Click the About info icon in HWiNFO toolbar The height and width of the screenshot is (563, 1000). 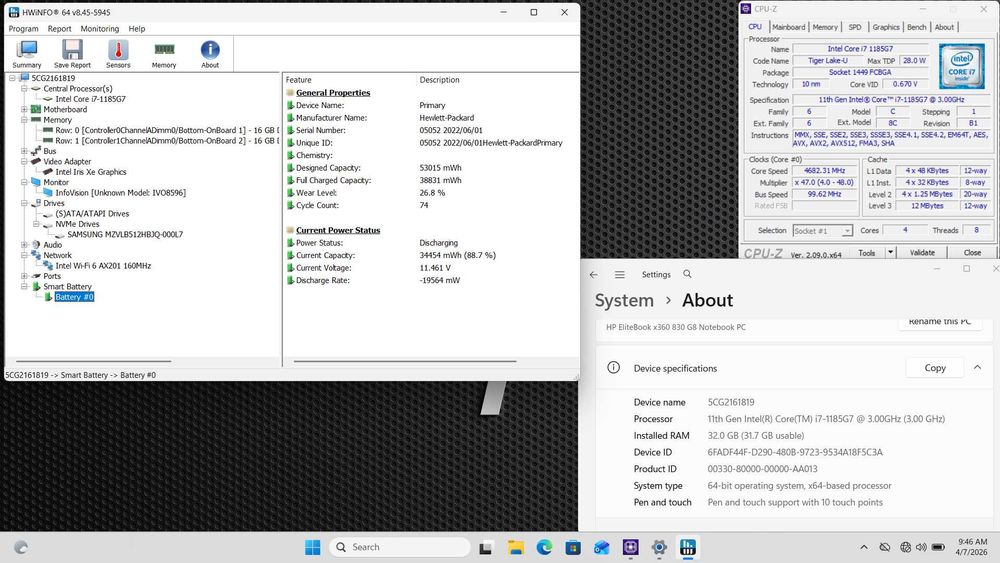tap(210, 54)
